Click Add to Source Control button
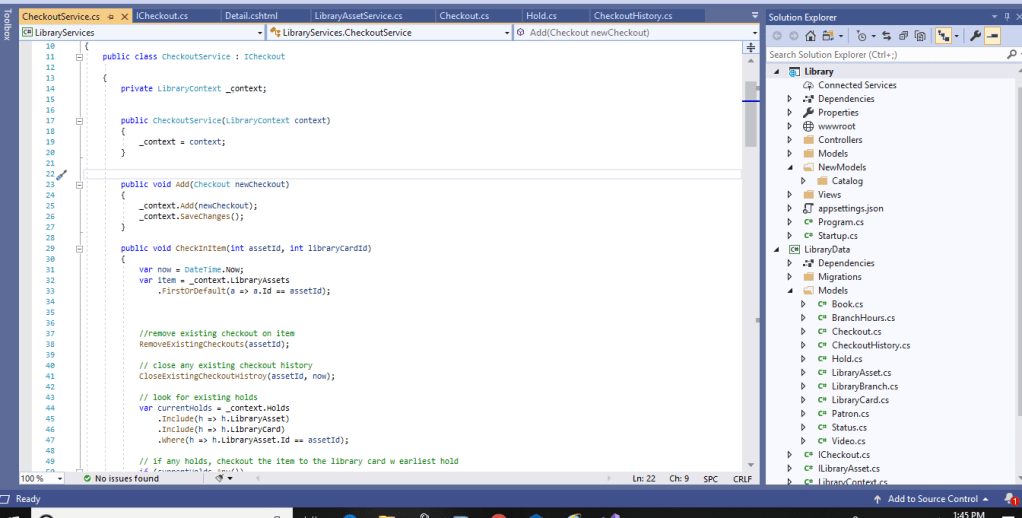1022x518 pixels. (932, 499)
